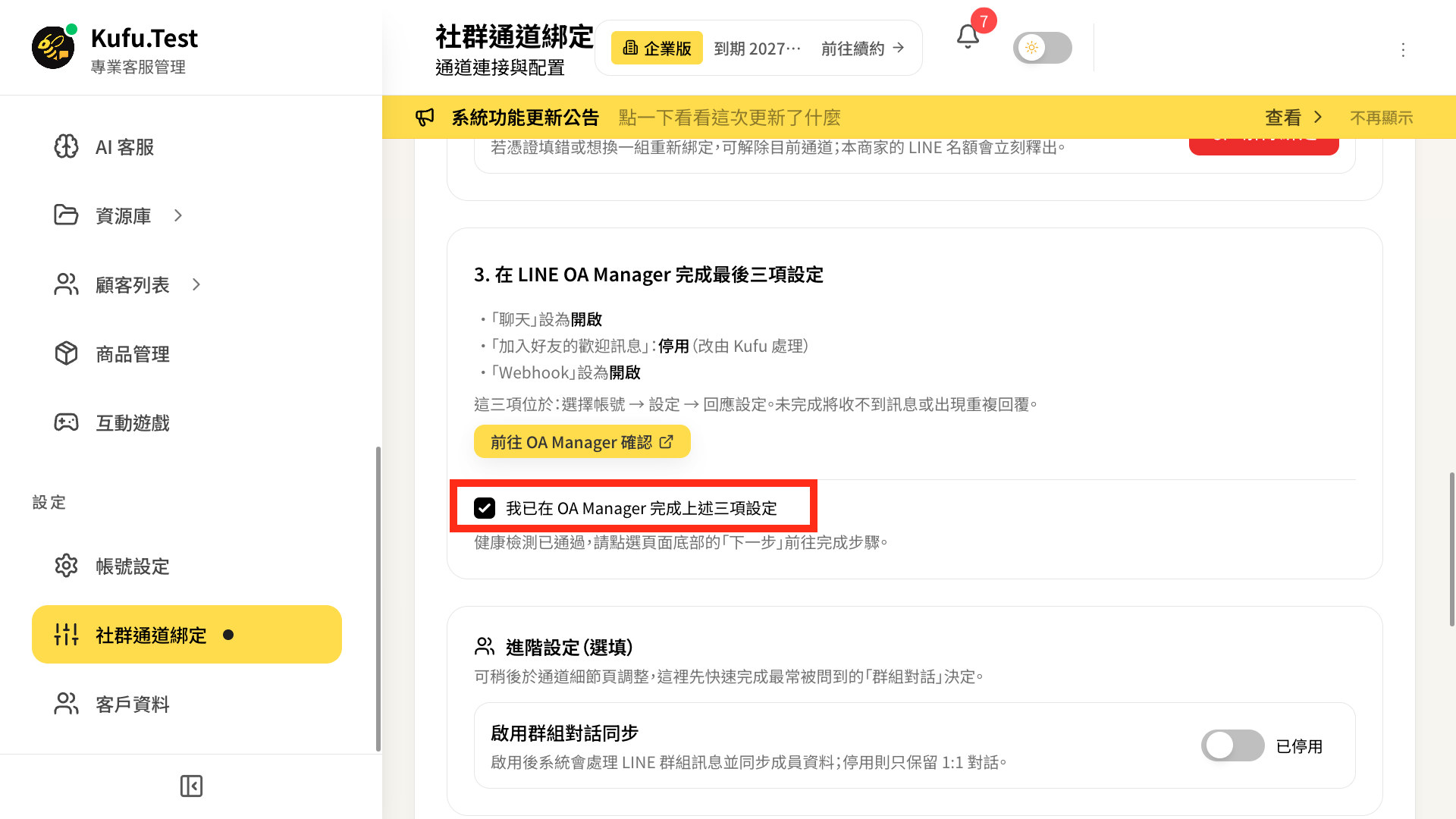This screenshot has height=819, width=1456.
Task: Expand the 資源庫 submenu chevron
Action: pyautogui.click(x=178, y=215)
